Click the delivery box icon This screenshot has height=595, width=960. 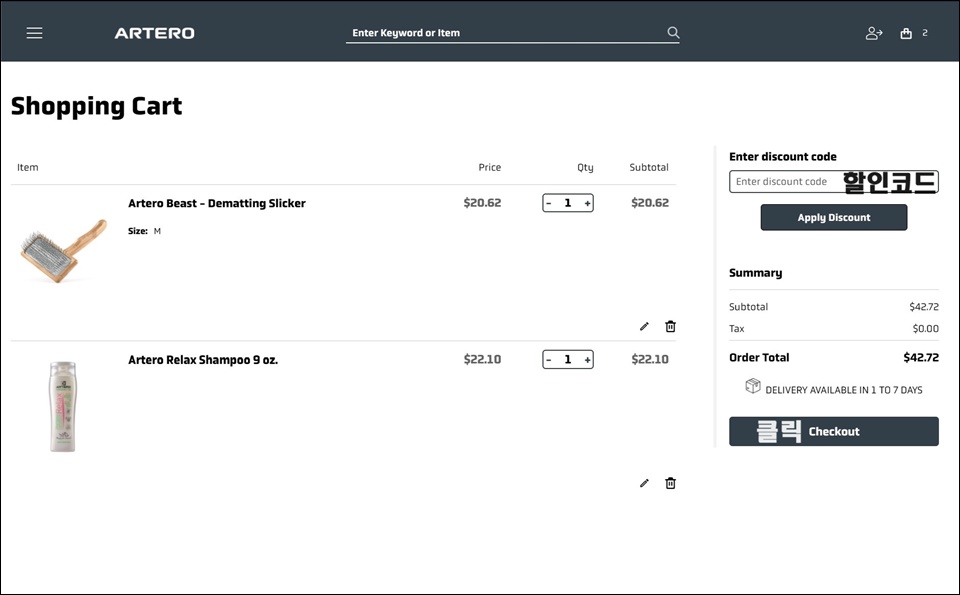tap(752, 386)
